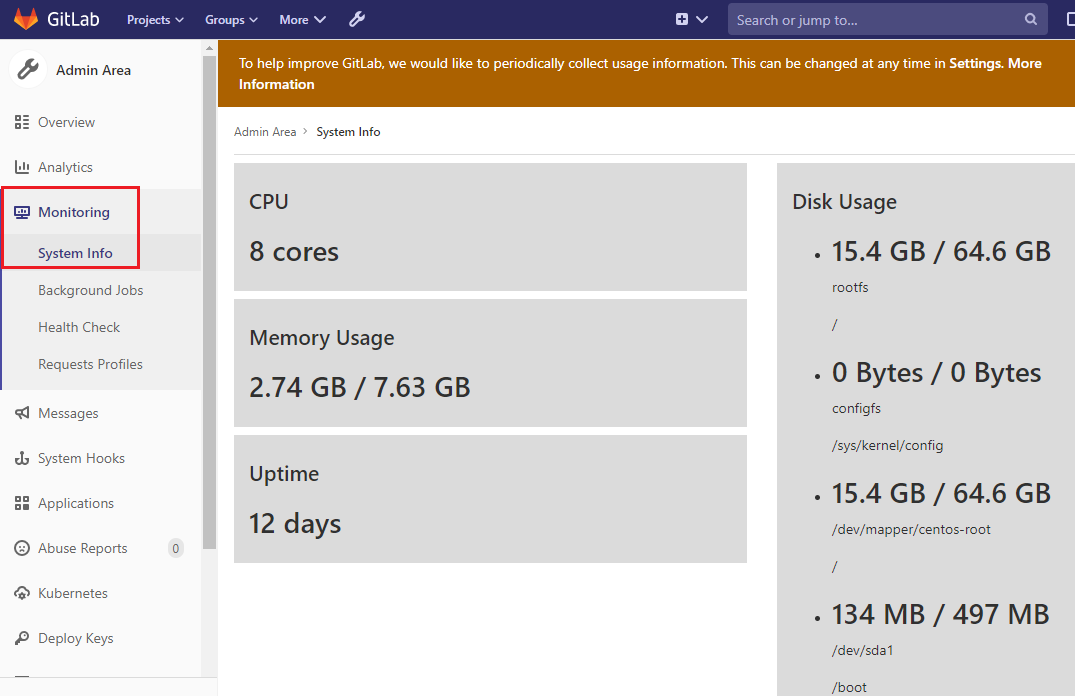
Task: Click the GitLab fox logo
Action: 26,19
